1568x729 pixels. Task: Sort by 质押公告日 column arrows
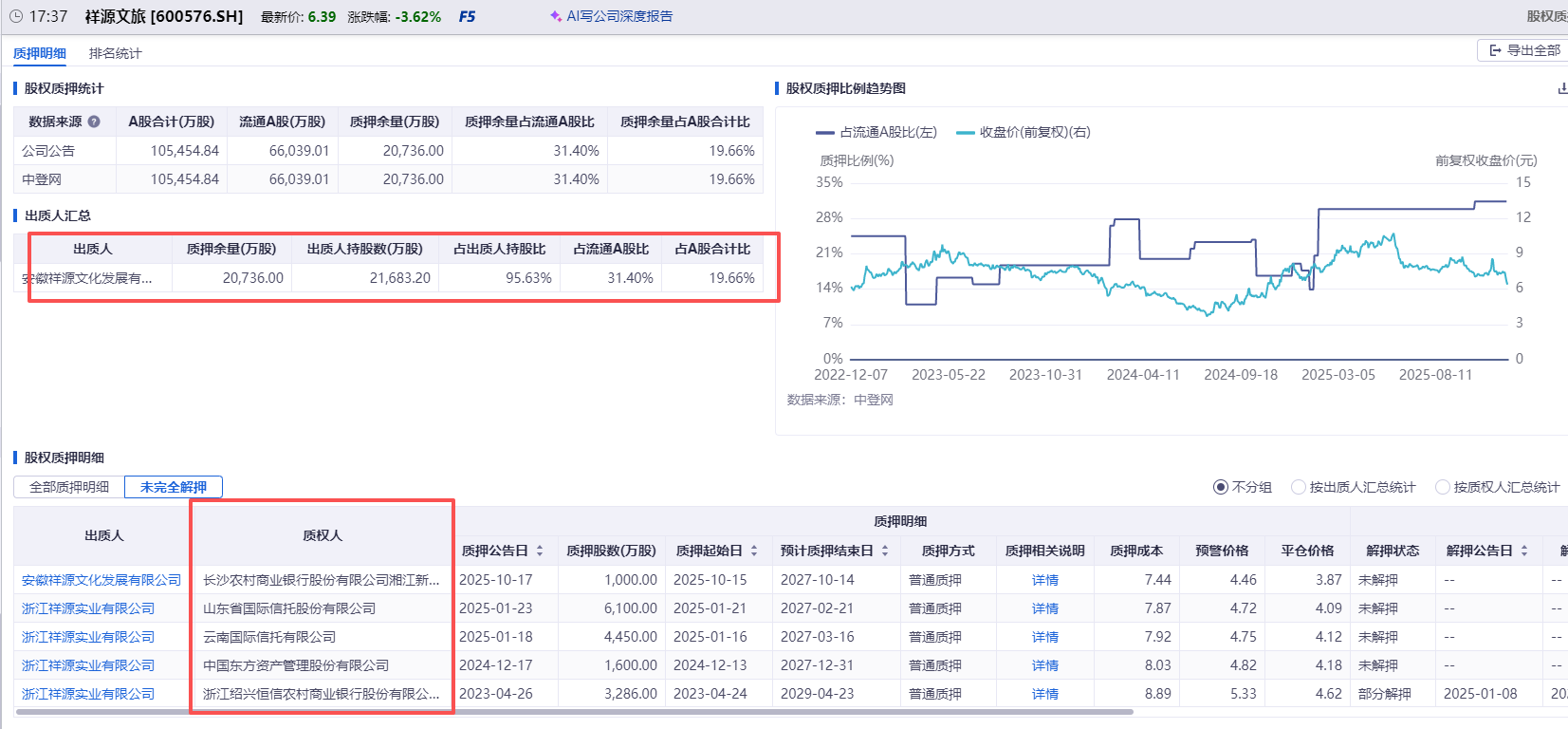tap(540, 551)
